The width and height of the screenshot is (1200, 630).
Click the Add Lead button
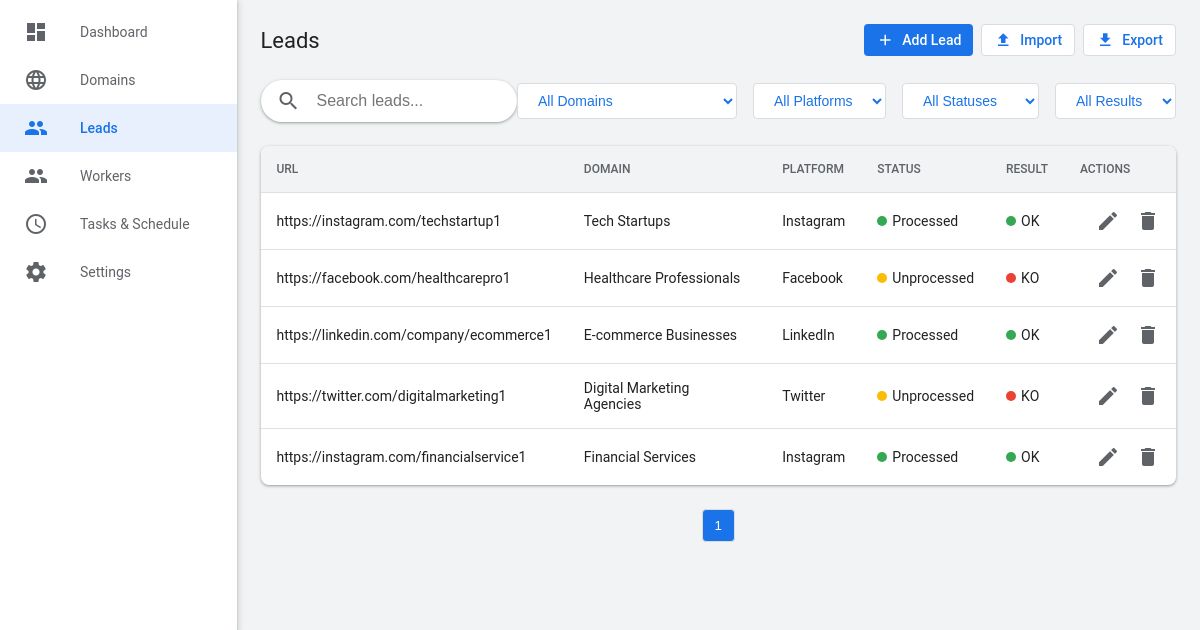pos(918,40)
